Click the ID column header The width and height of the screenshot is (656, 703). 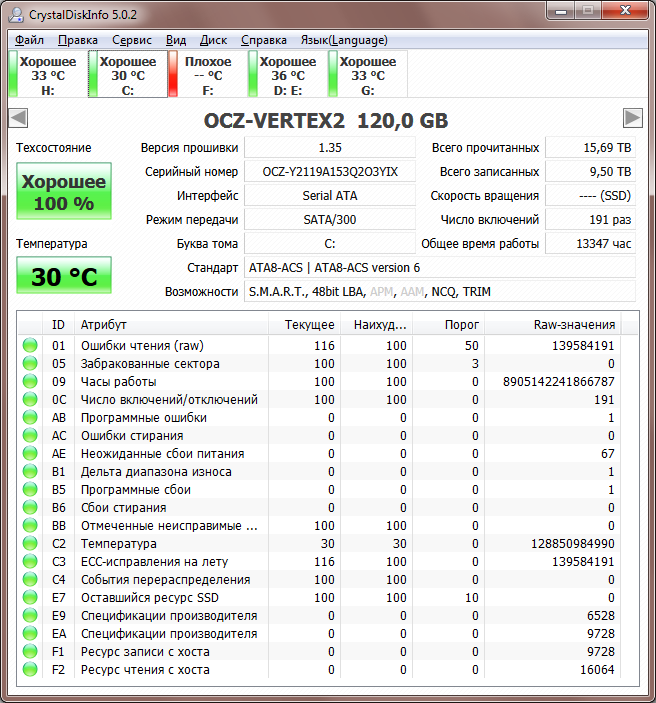click(x=58, y=325)
